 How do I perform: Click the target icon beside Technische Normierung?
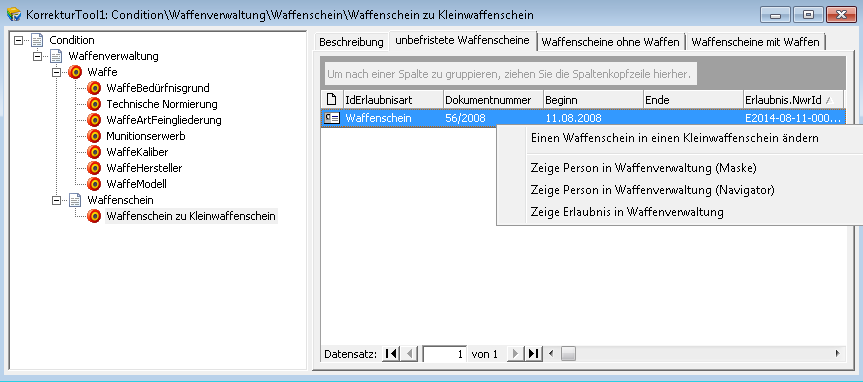point(94,104)
